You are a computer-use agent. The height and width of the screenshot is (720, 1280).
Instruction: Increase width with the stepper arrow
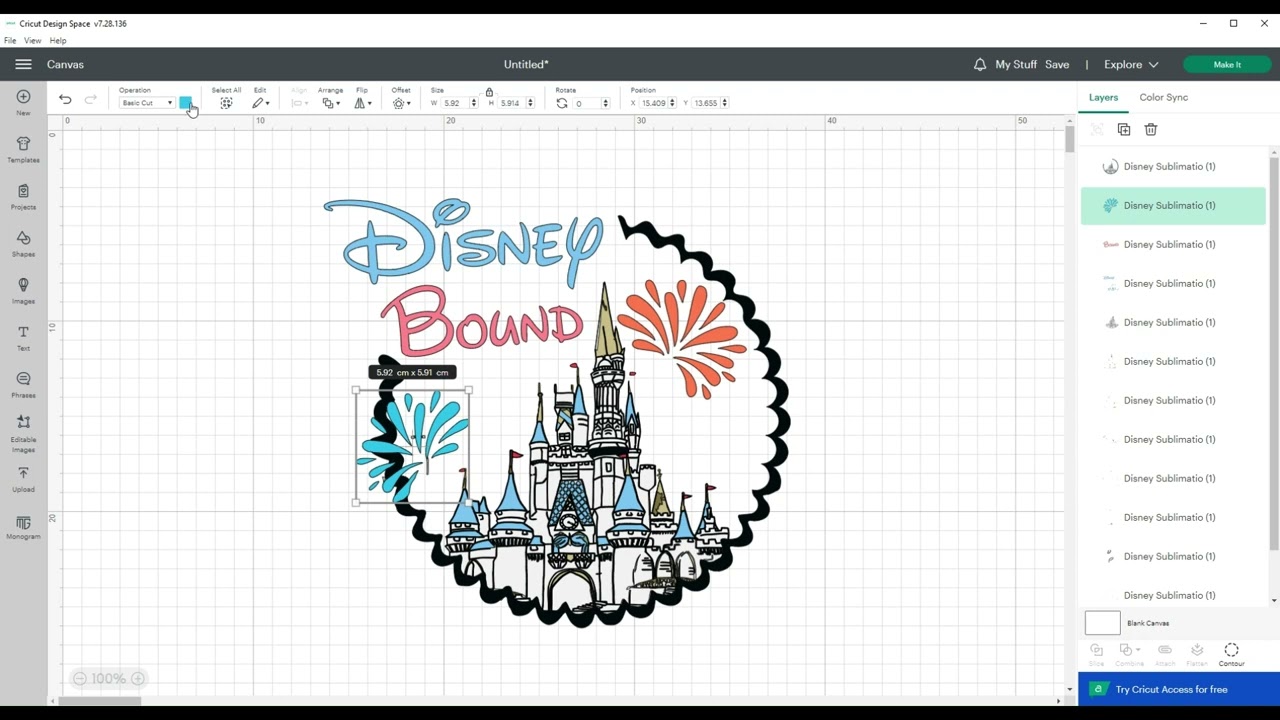[474, 100]
